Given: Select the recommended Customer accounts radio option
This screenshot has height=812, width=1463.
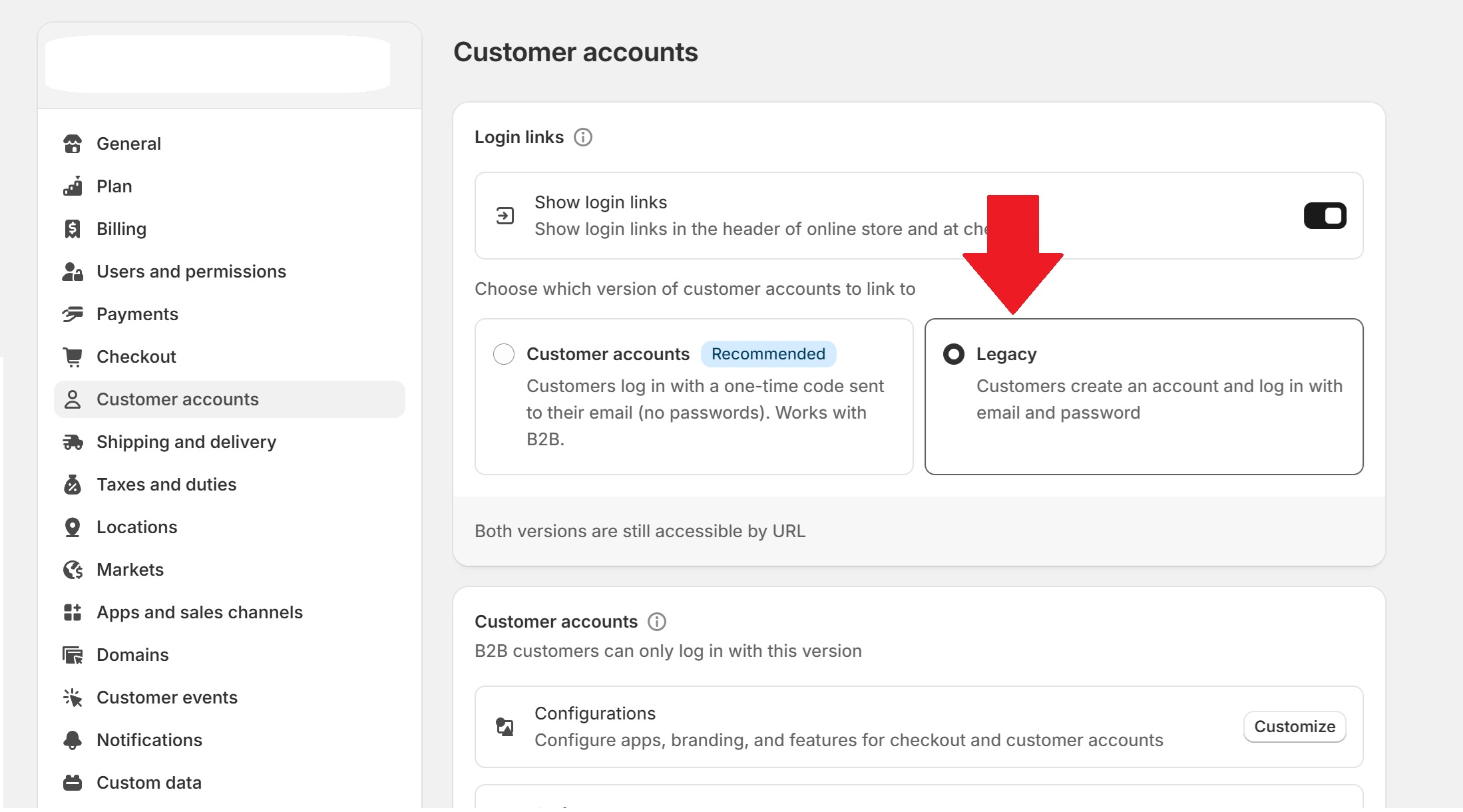Looking at the screenshot, I should 504,354.
